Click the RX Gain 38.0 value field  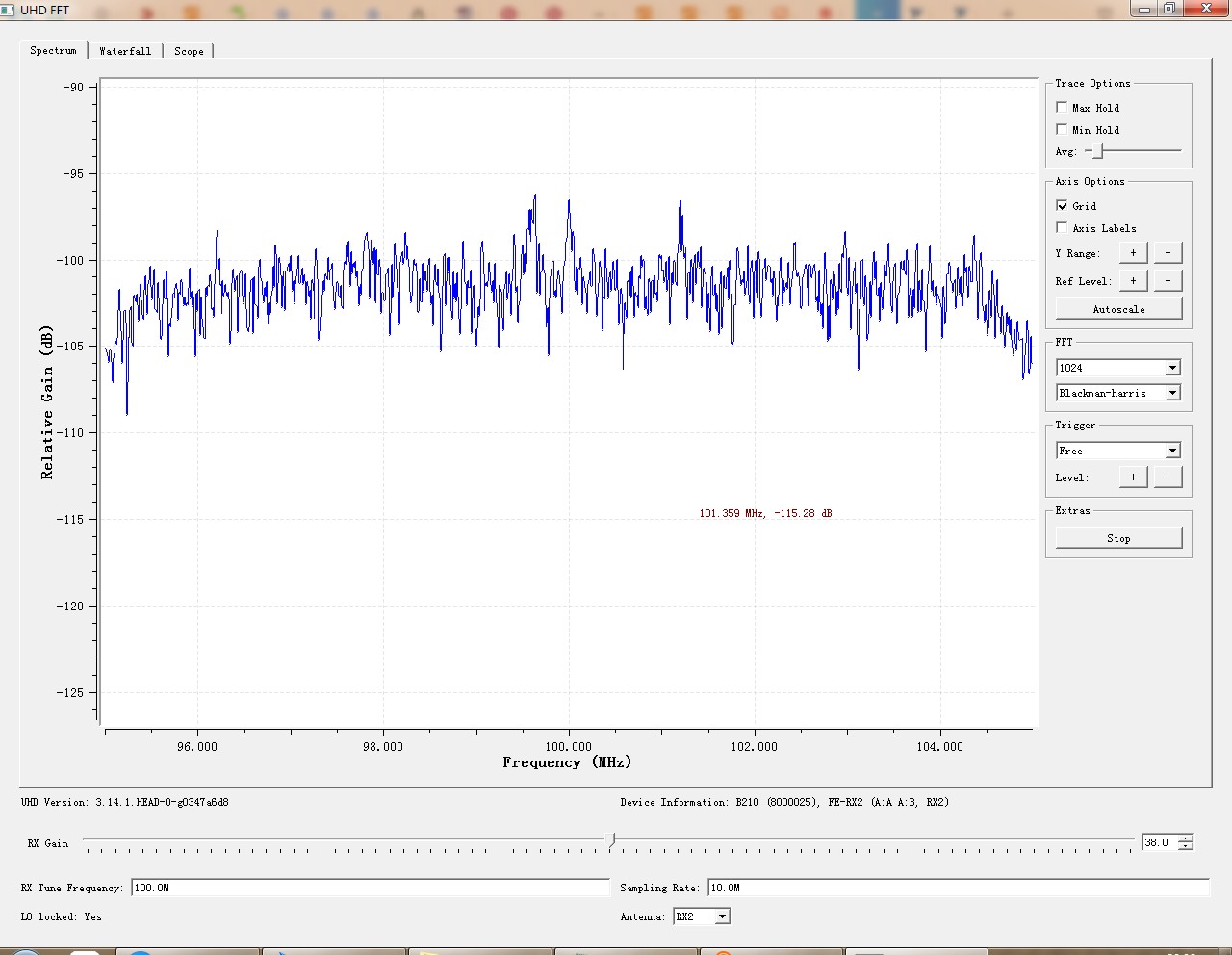[x=1159, y=842]
